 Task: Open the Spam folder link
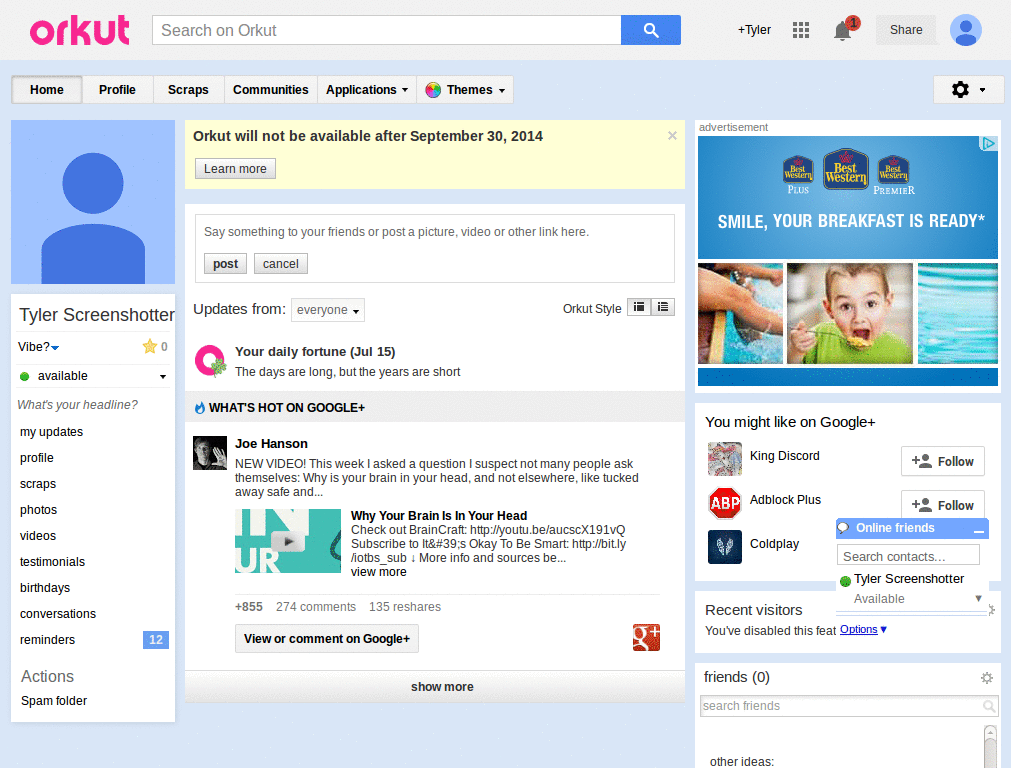coord(54,701)
